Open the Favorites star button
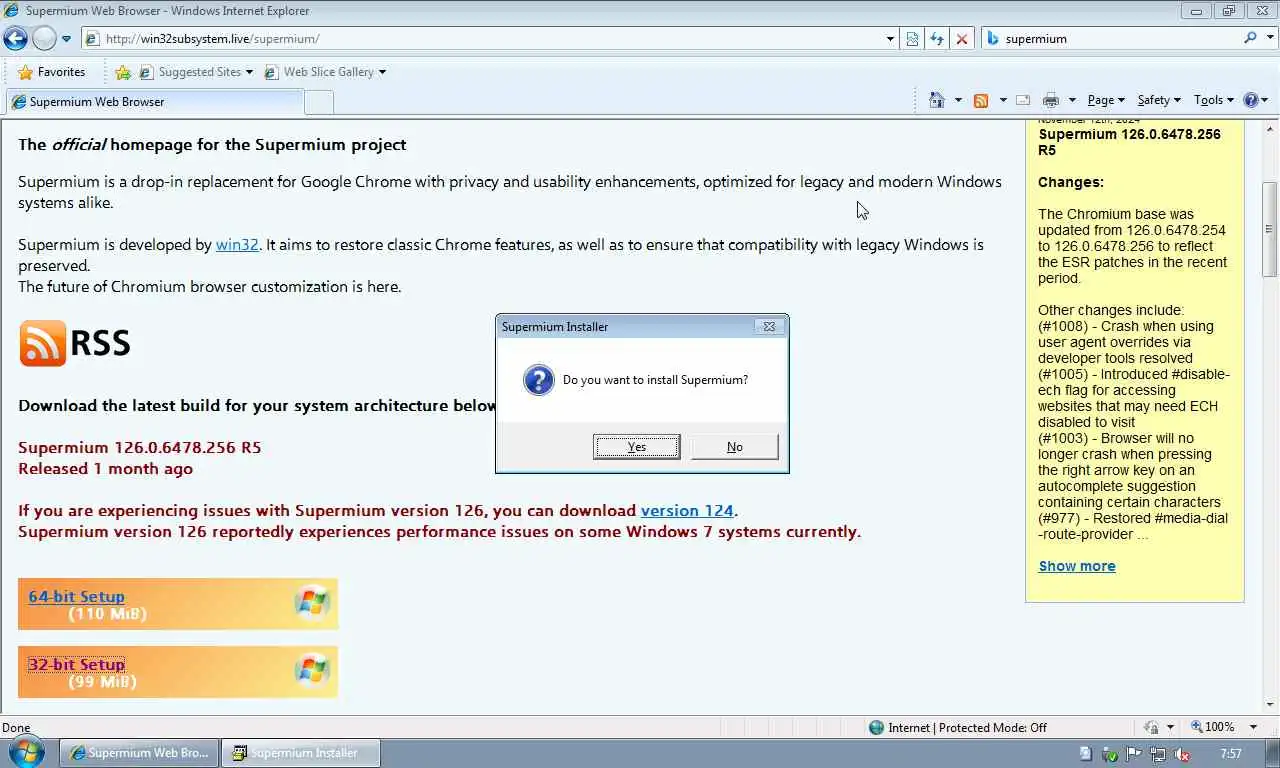The height and width of the screenshot is (768, 1280). coord(51,72)
